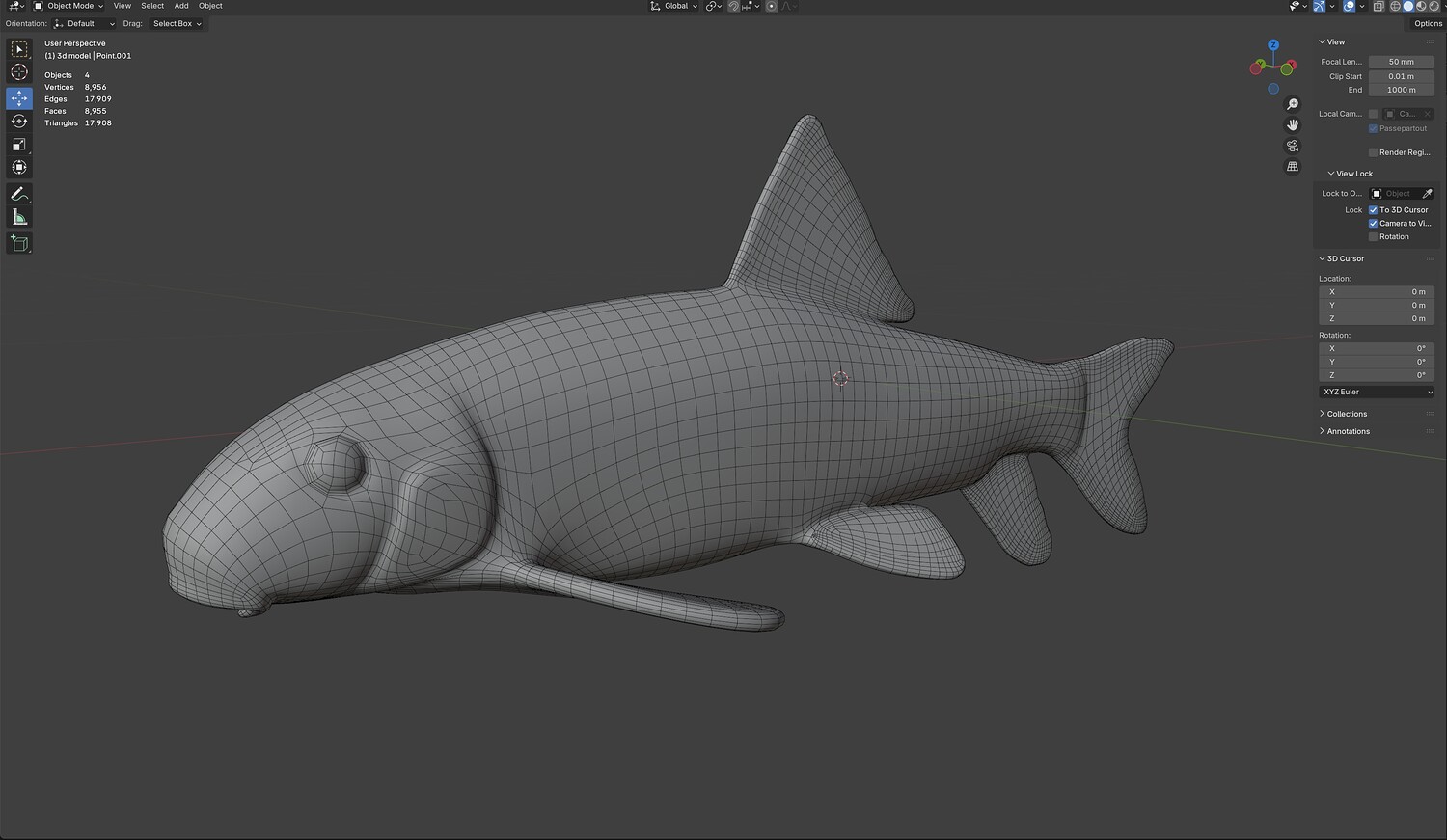The height and width of the screenshot is (840, 1447).
Task: Click the cursor Location X field
Action: click(1377, 291)
